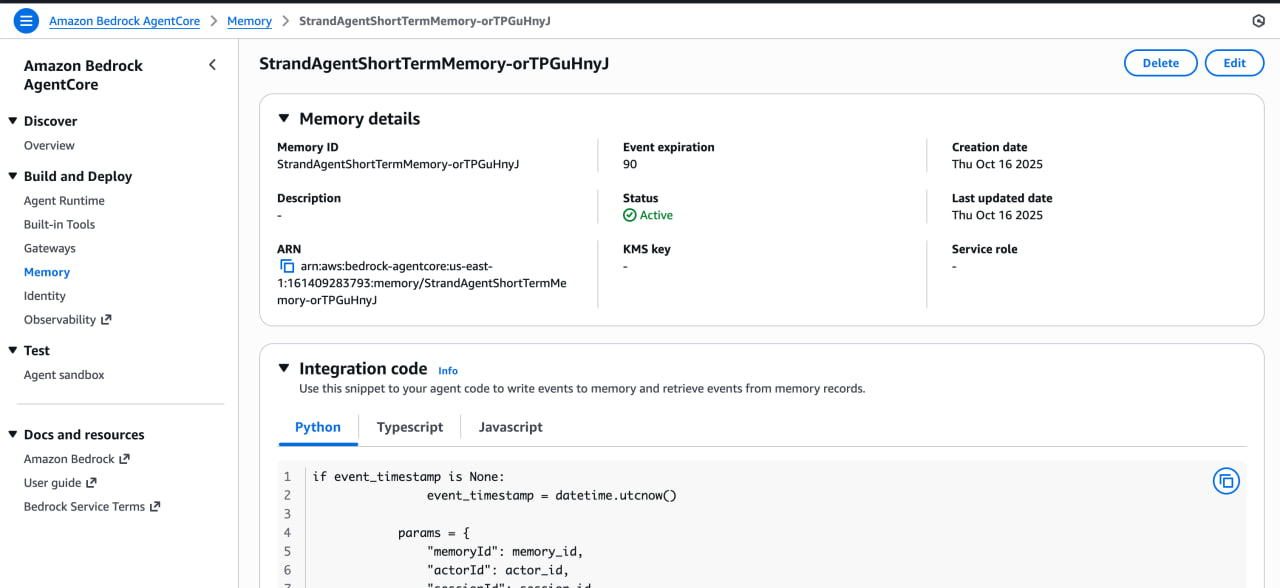This screenshot has width=1280, height=588.
Task: Collapse the sidebar with the chevron icon
Action: click(212, 65)
